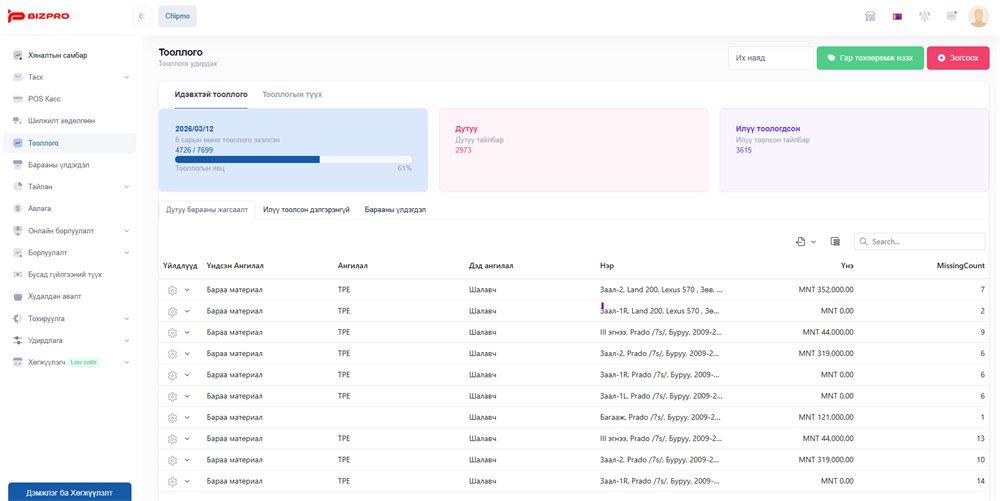
Task: Click the MNT 352,000.00 price cell
Action: click(826, 290)
